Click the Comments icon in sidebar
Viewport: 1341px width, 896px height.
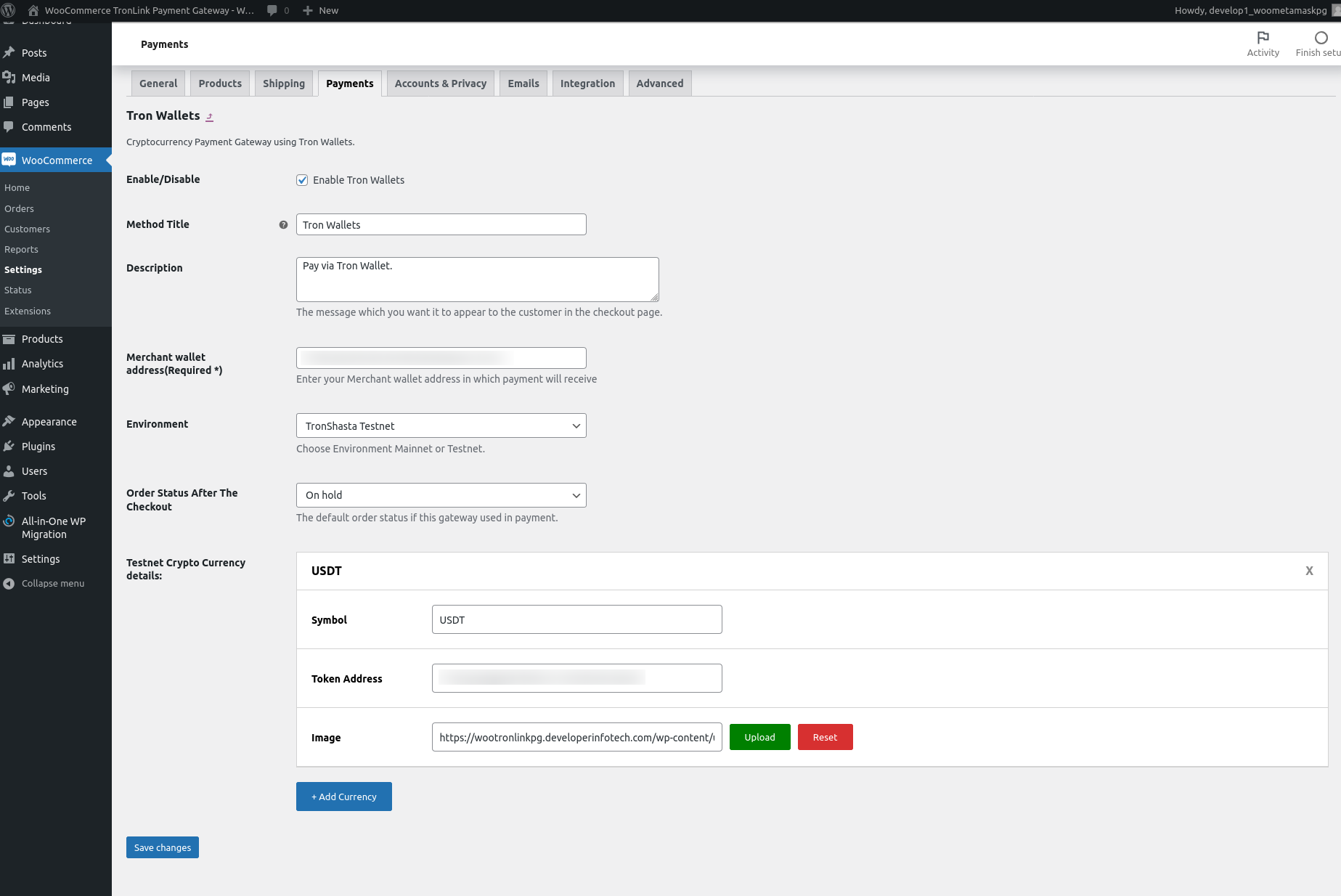(x=9, y=126)
